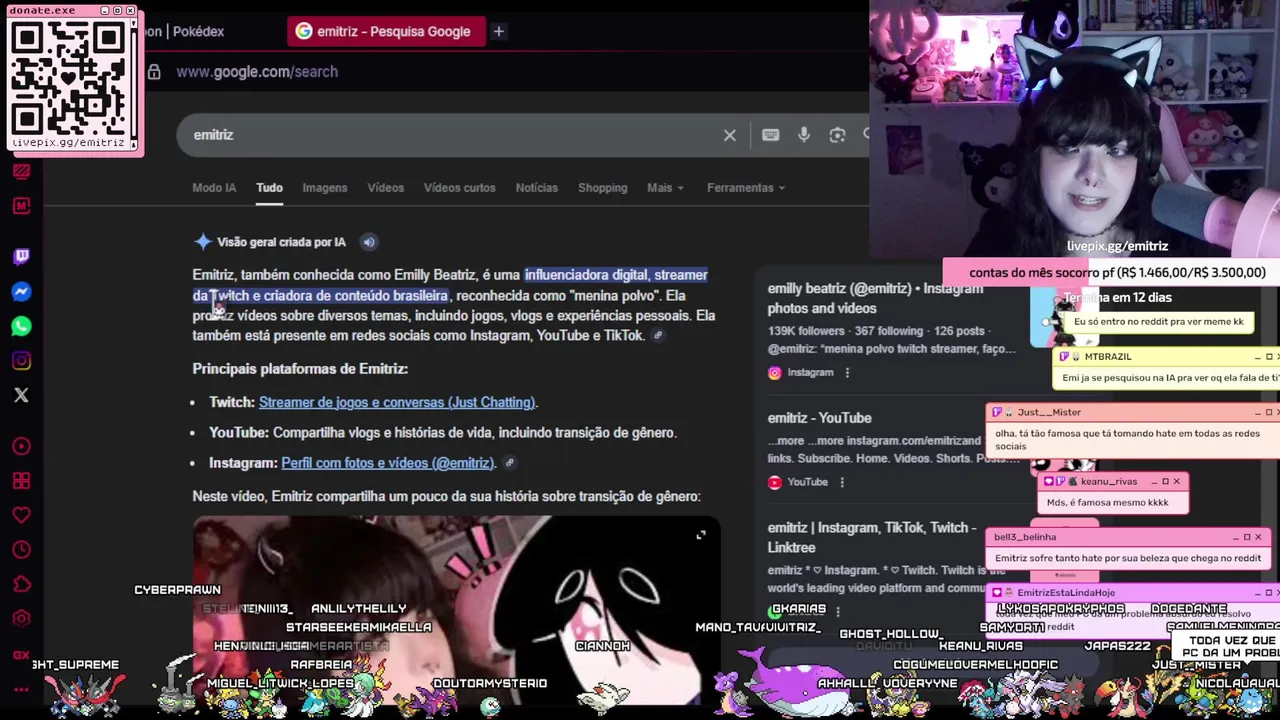Open browsing history clock icon
This screenshot has height=720, width=1280.
coord(21,550)
